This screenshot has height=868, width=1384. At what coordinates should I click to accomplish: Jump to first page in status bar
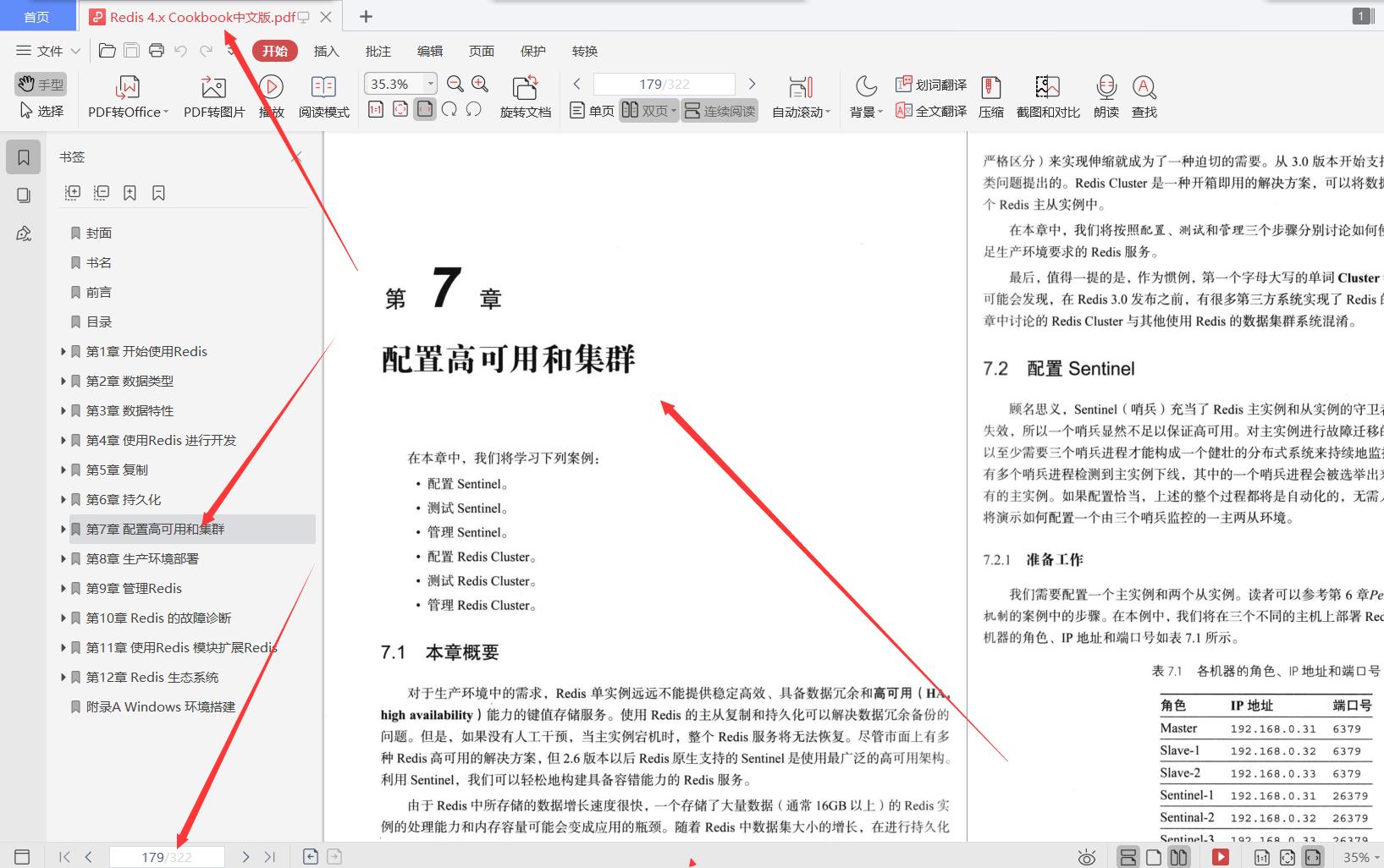[64, 857]
